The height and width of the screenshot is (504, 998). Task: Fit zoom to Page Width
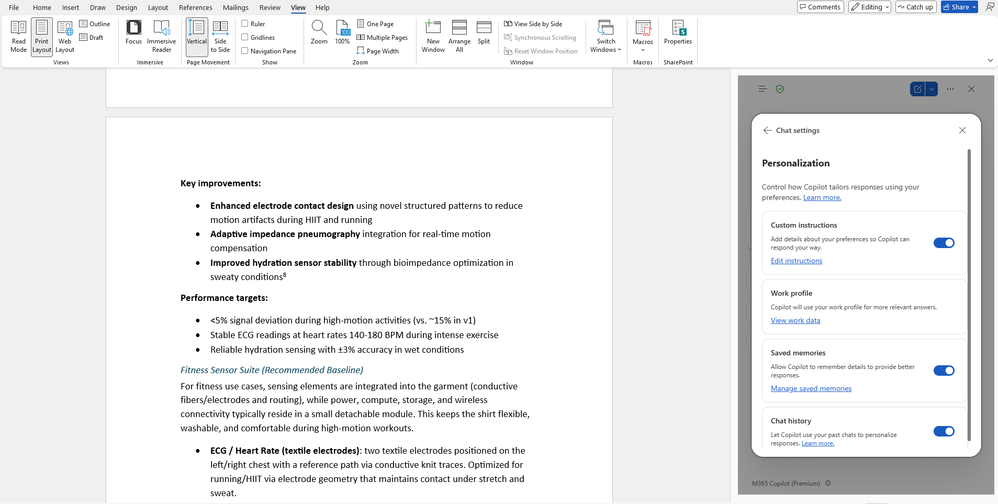tap(377, 52)
